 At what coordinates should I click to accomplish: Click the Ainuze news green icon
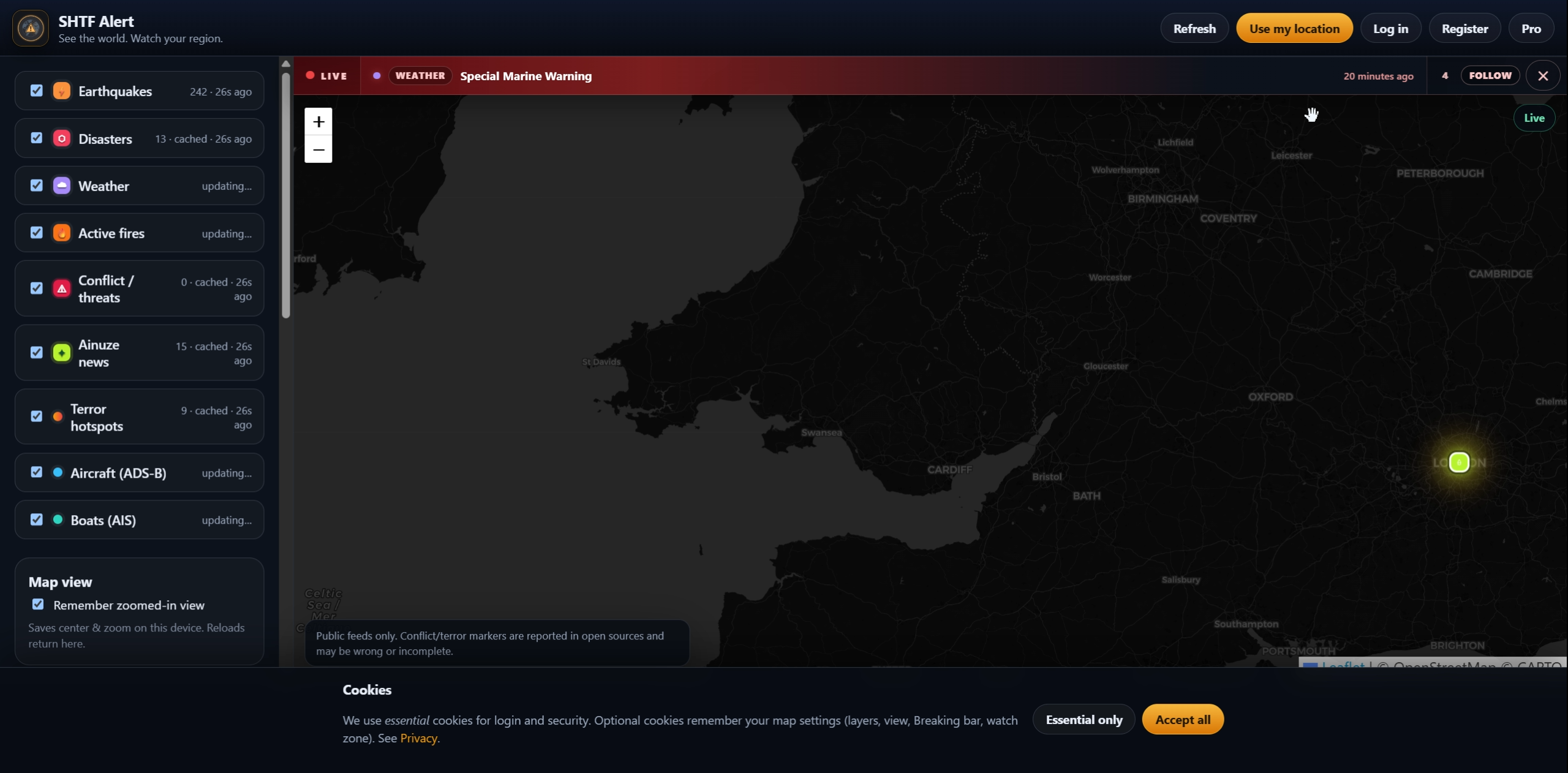tap(62, 353)
